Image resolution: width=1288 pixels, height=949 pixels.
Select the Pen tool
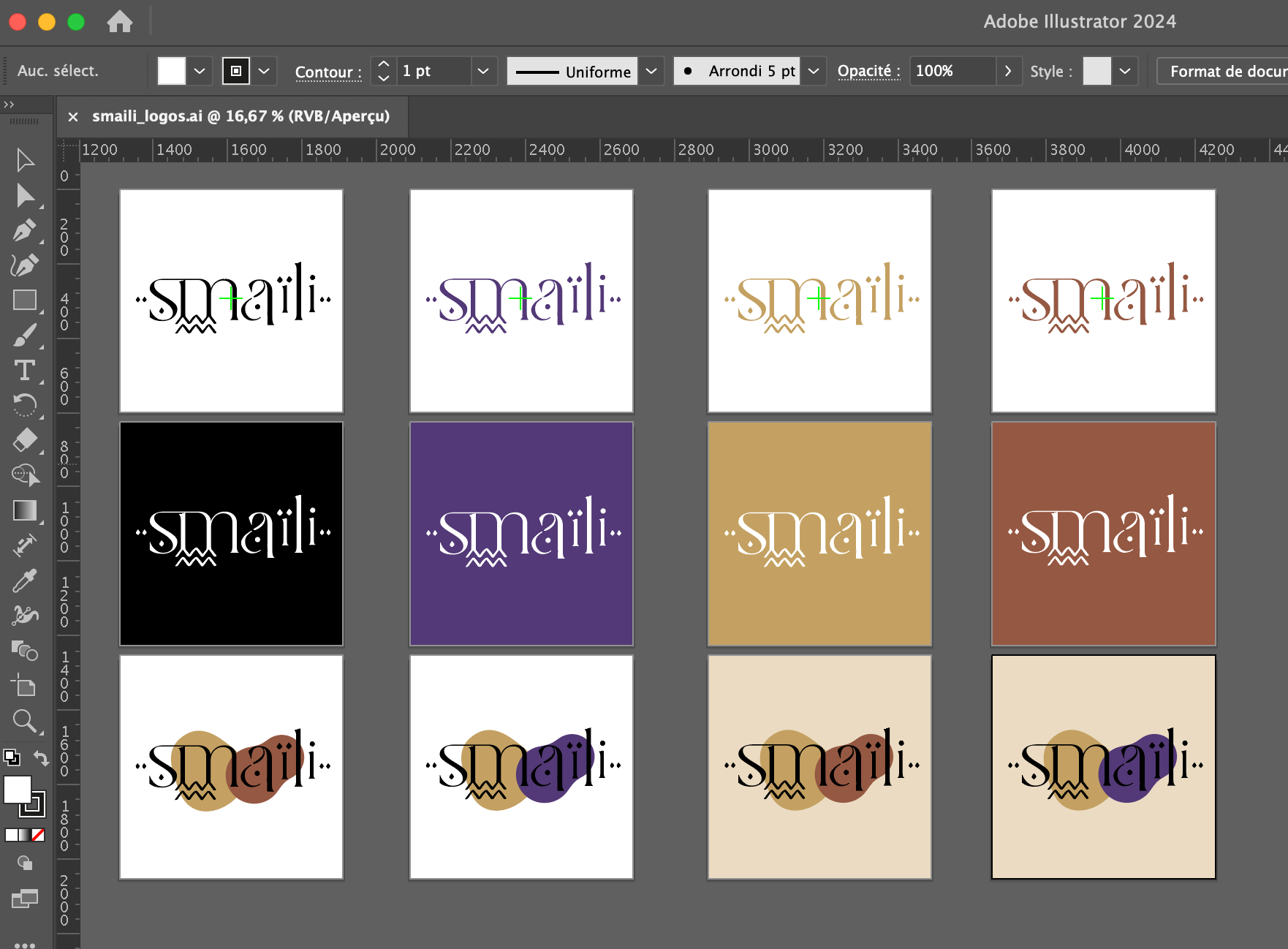(24, 230)
